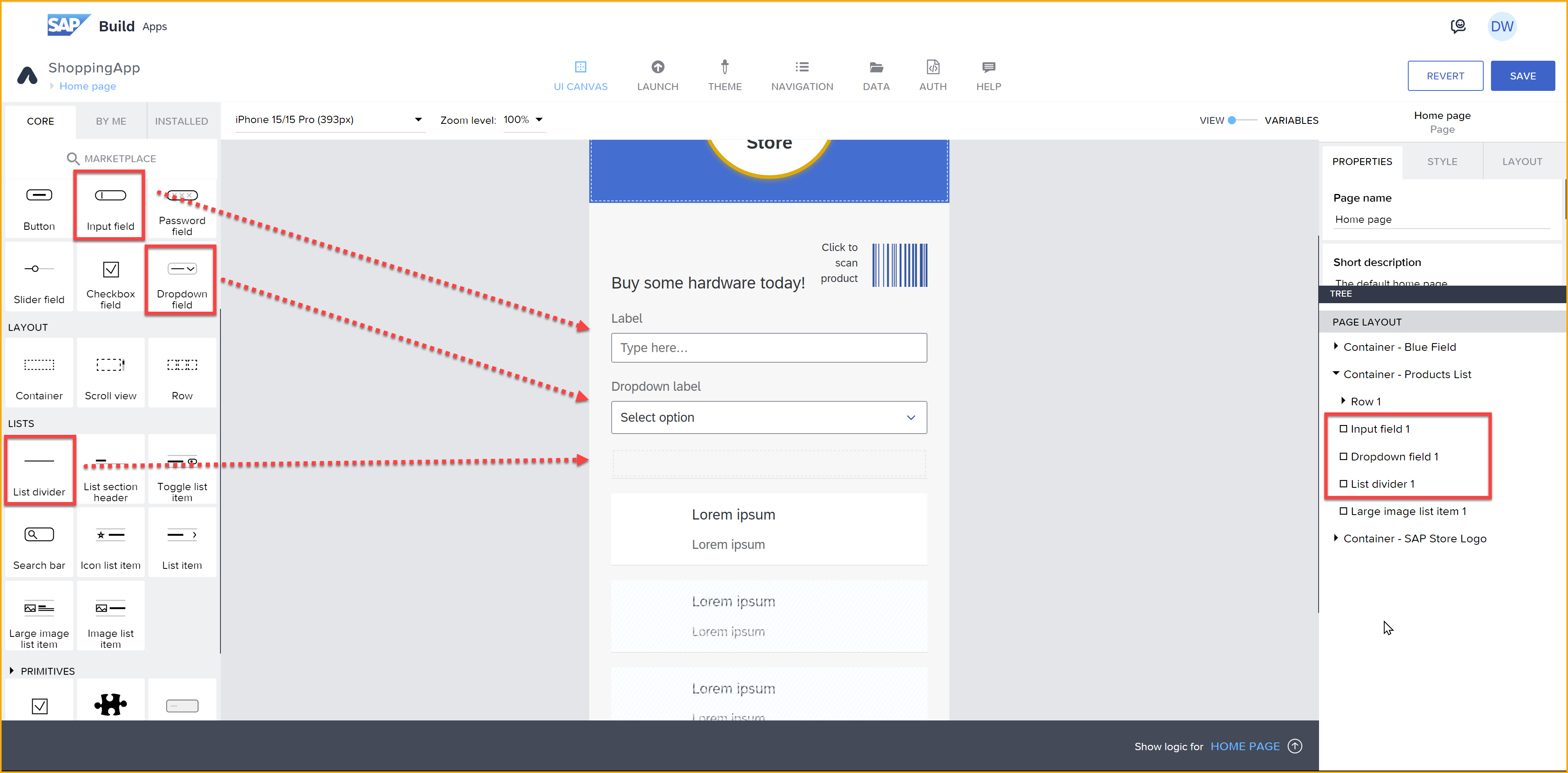The image size is (1568, 773).
Task: Click the first Lorem ipsum list item
Action: click(x=769, y=529)
